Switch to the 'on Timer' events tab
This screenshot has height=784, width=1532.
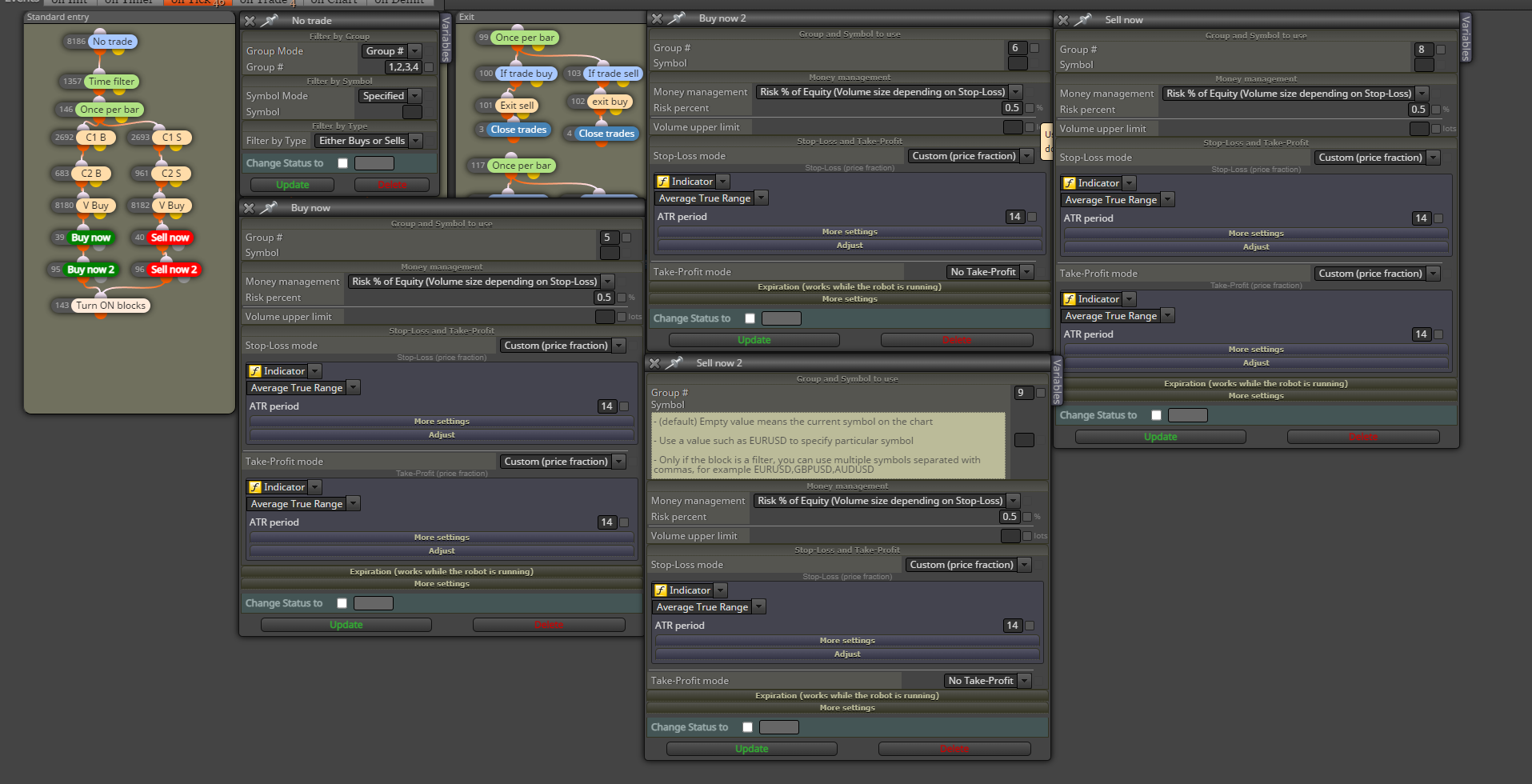(129, 2)
